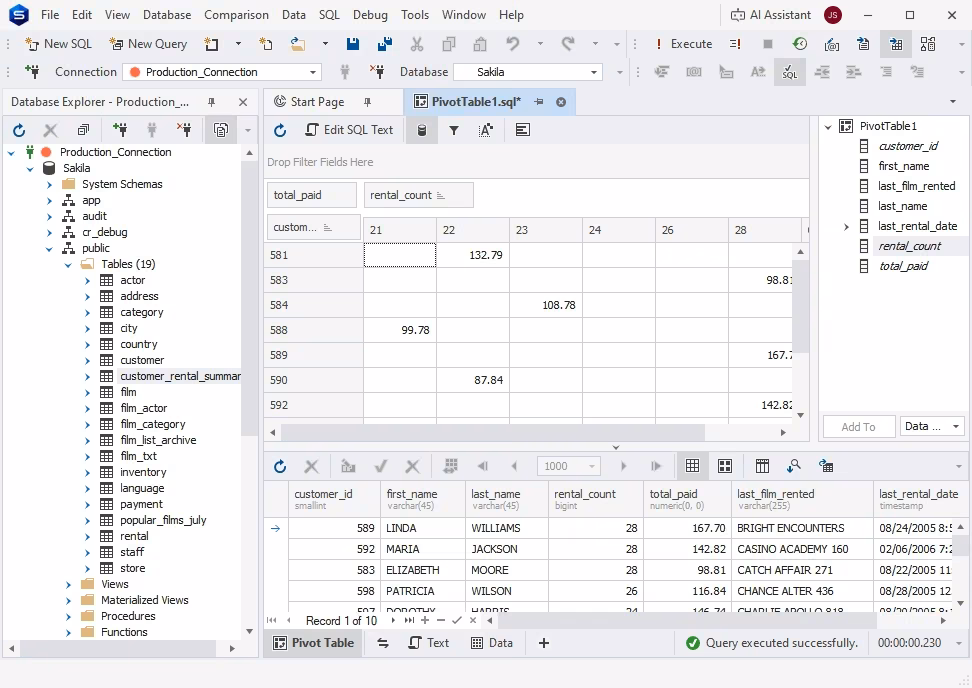Collapse the Tables (19) folder
The image size is (972, 688).
click(x=68, y=265)
